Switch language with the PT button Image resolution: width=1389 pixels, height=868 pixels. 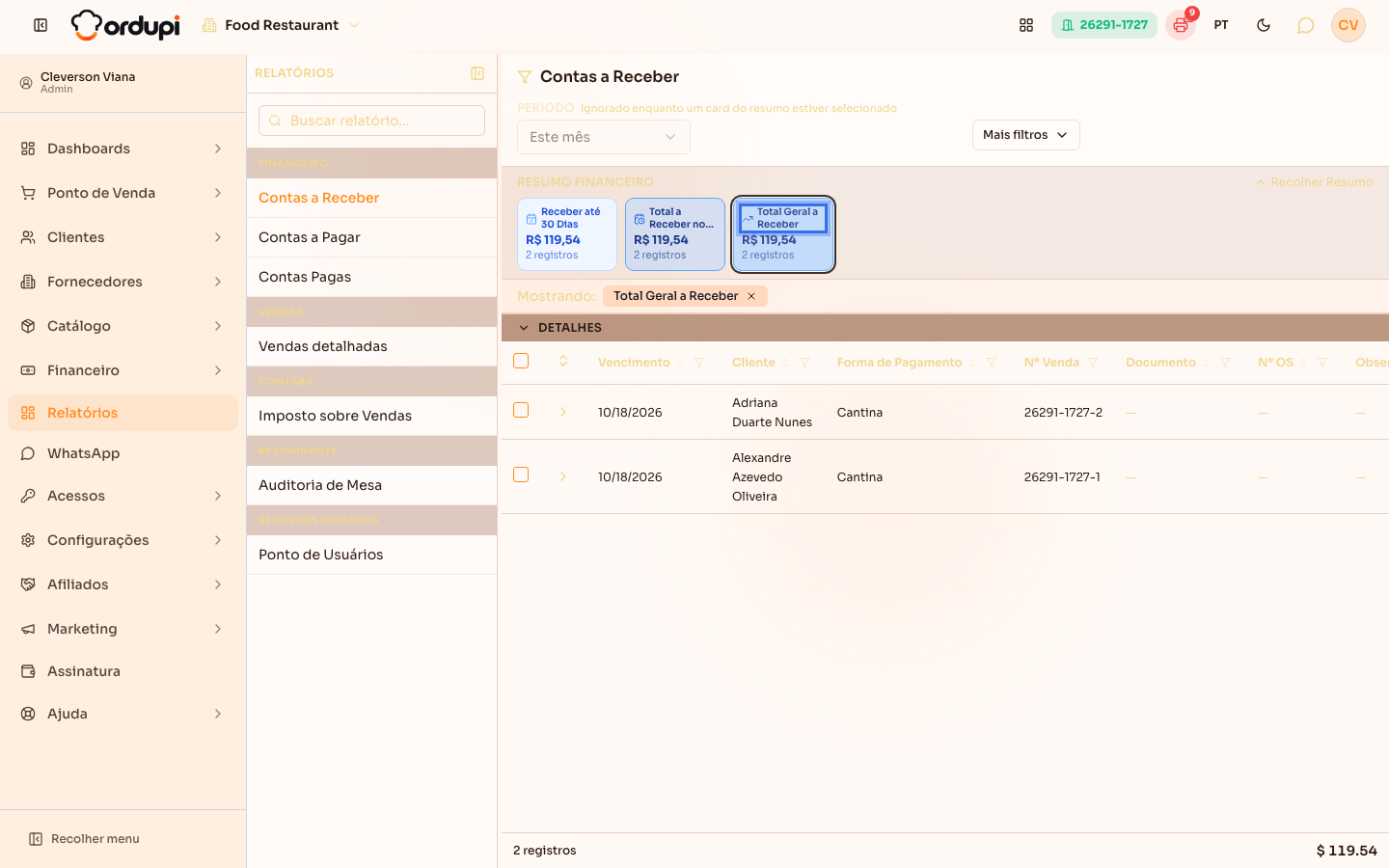(1221, 25)
